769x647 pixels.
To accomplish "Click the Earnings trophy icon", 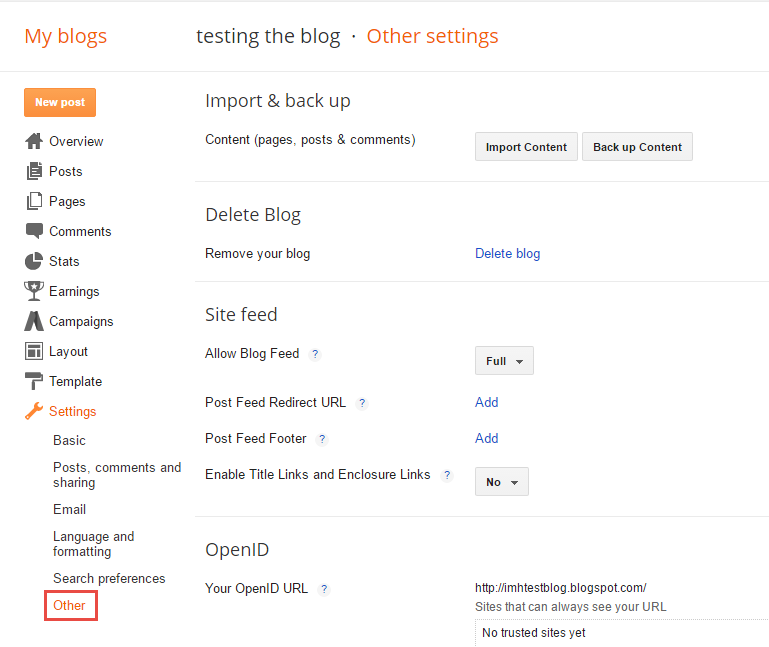I will pyautogui.click(x=34, y=291).
